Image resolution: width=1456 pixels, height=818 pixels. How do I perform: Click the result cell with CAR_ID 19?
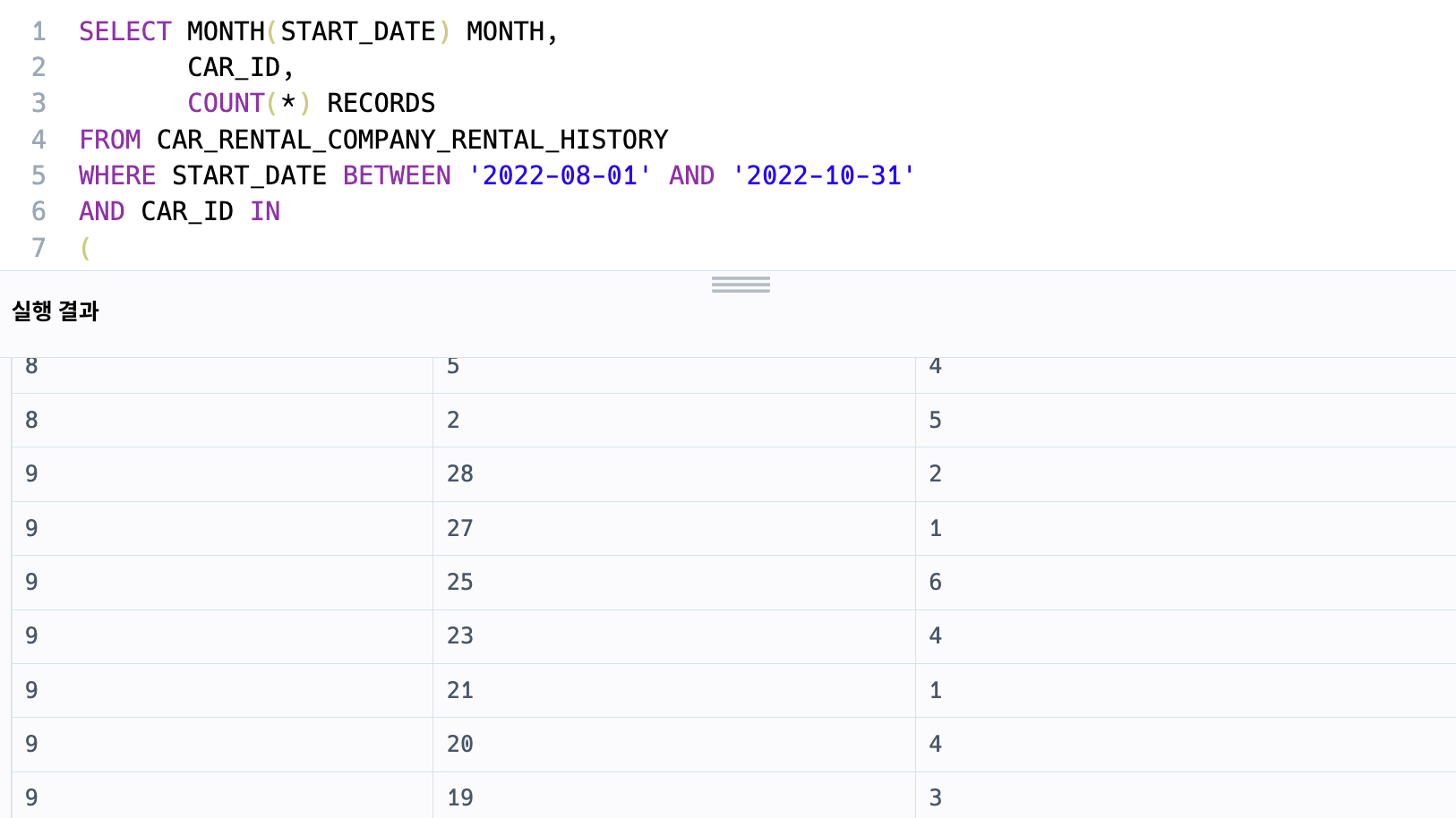coord(674,796)
